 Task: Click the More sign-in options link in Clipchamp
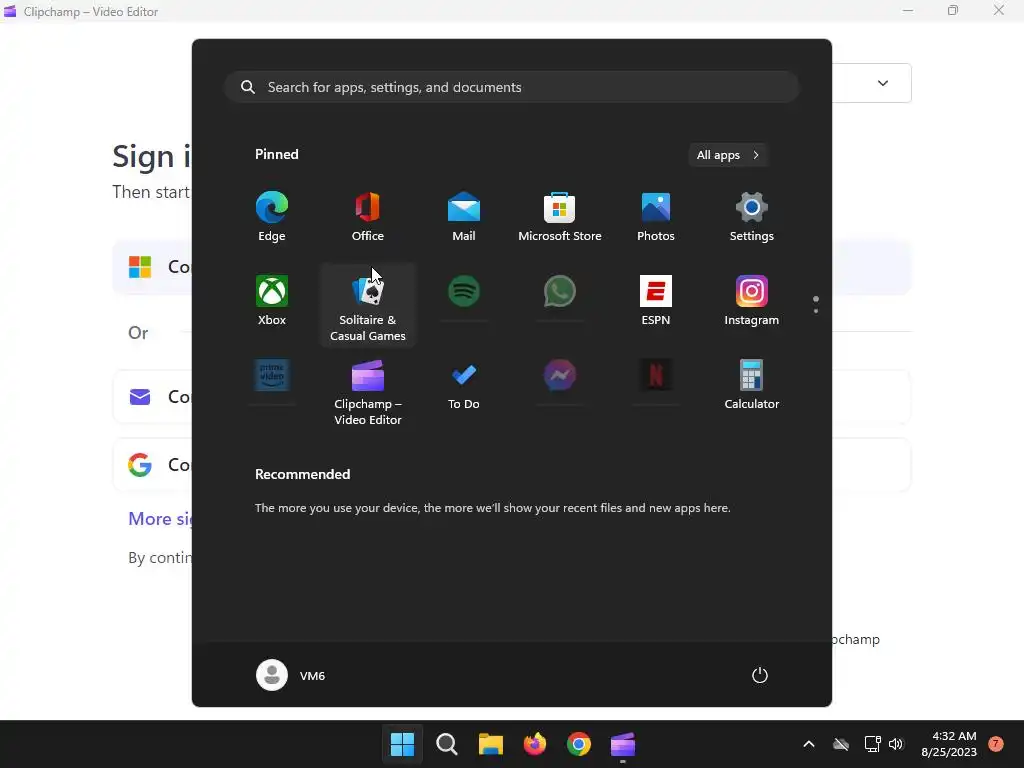pos(161,519)
